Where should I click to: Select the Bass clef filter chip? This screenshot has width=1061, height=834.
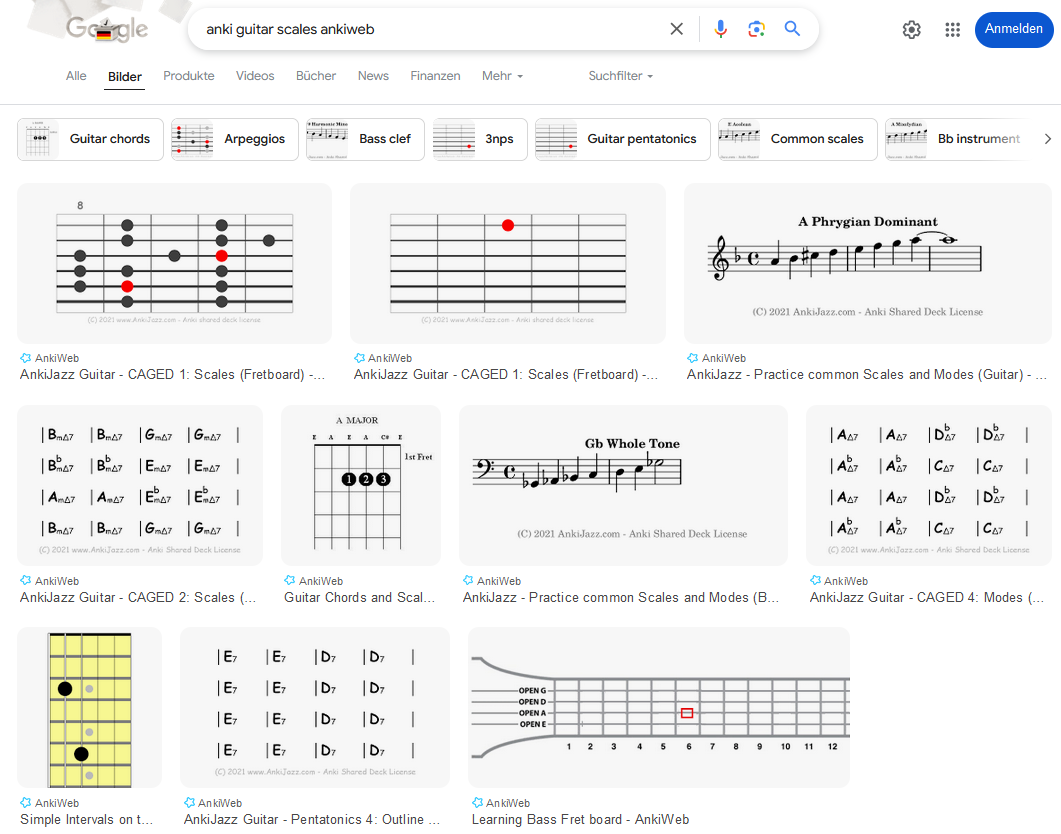[x=365, y=139]
